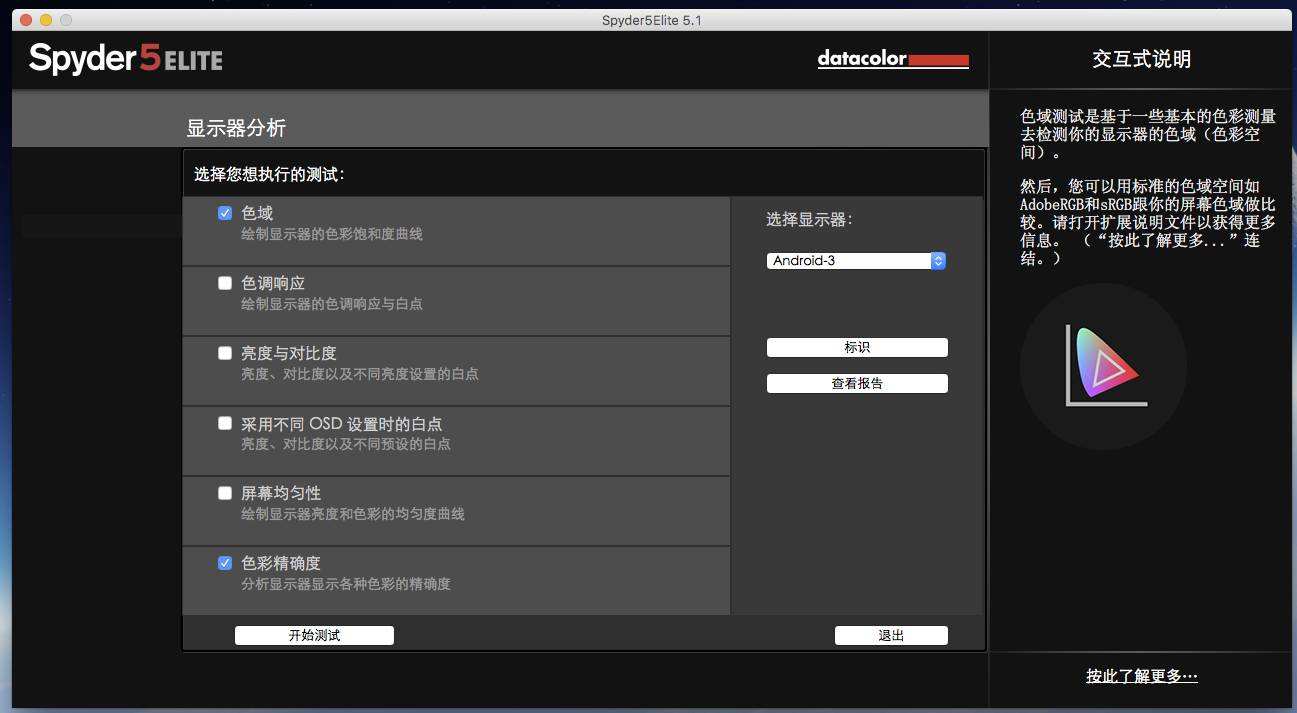Screen dimensions: 1297x713
Task: Enable the 色调响应 checkbox
Action: click(x=225, y=283)
